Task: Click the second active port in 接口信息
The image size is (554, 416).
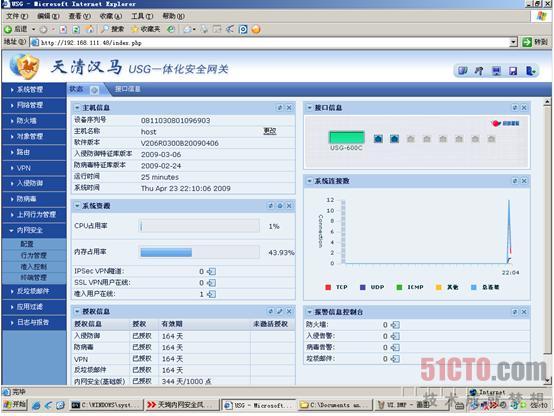Action: tap(394, 139)
